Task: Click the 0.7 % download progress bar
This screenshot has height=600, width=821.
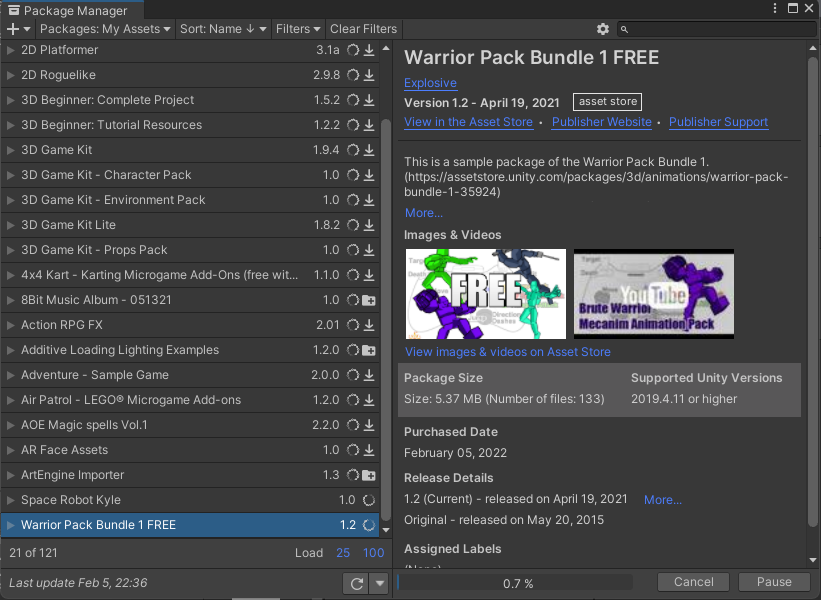Action: (515, 583)
